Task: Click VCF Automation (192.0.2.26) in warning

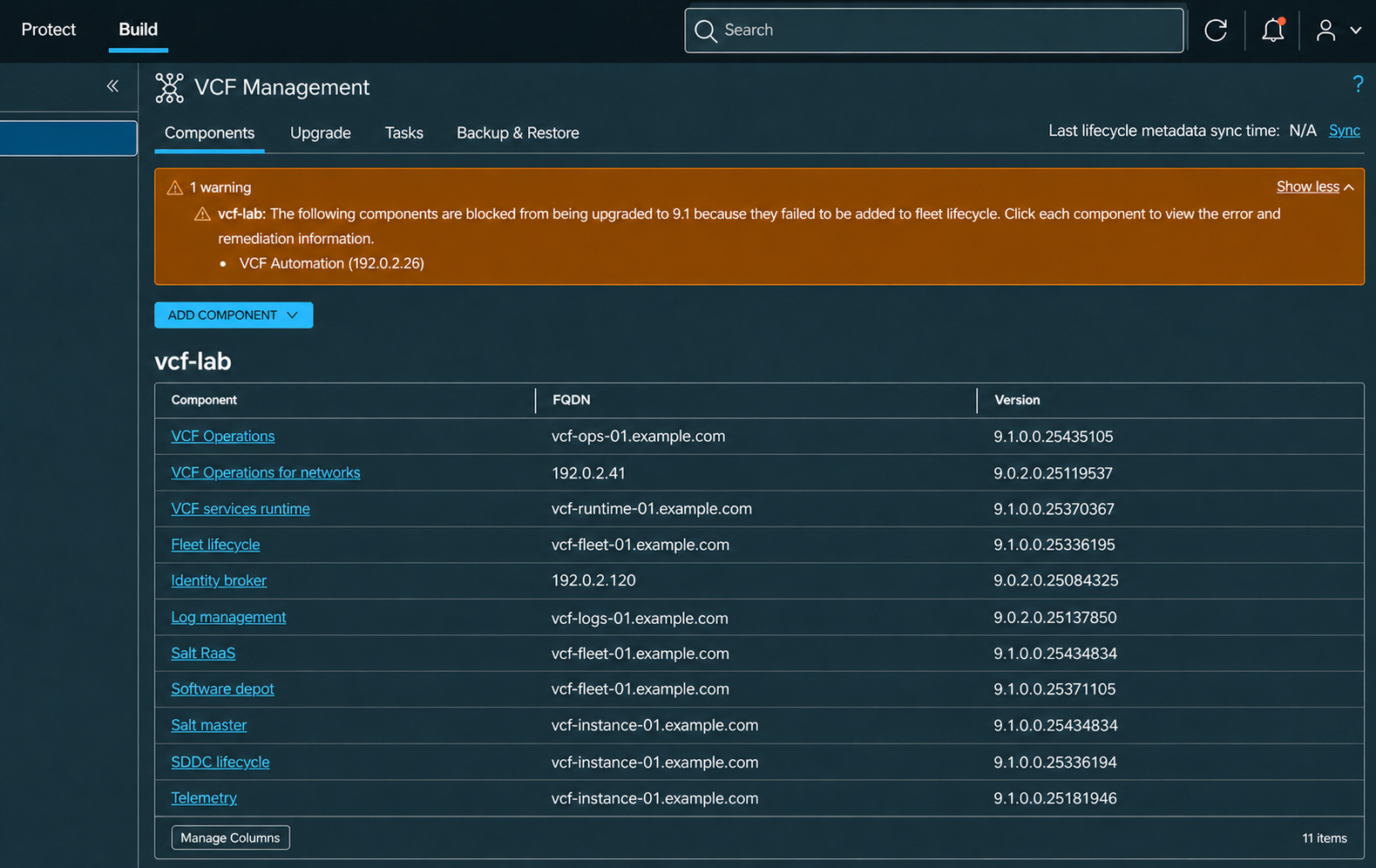Action: click(x=332, y=263)
